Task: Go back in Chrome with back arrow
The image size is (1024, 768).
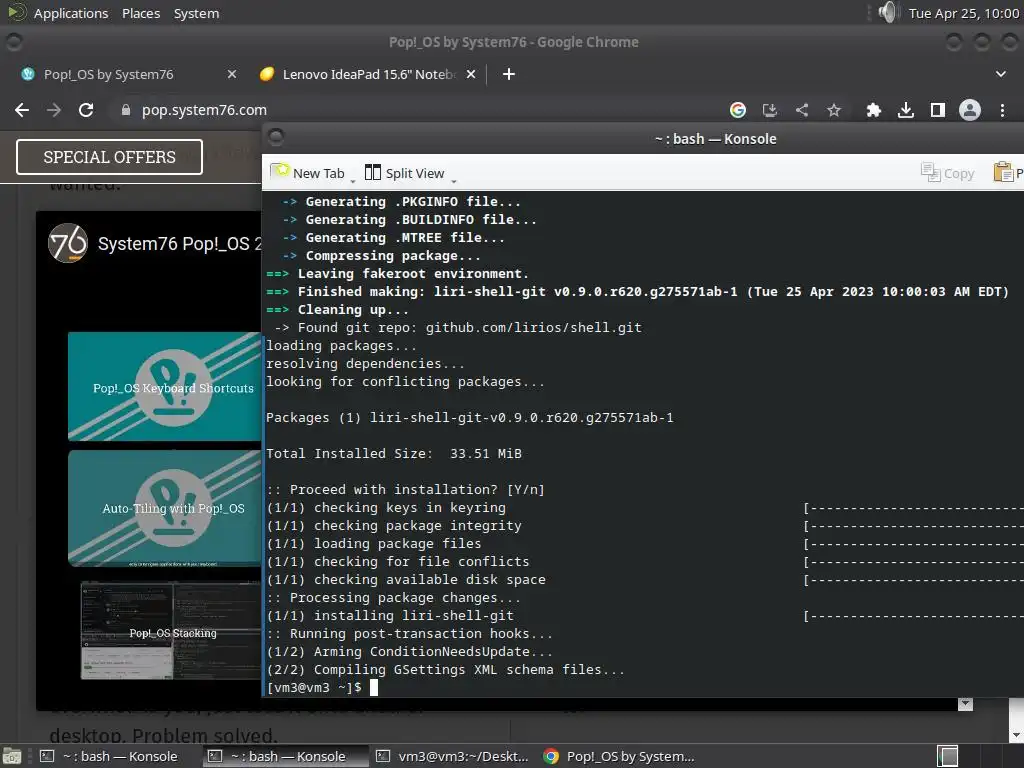Action: [x=22, y=110]
